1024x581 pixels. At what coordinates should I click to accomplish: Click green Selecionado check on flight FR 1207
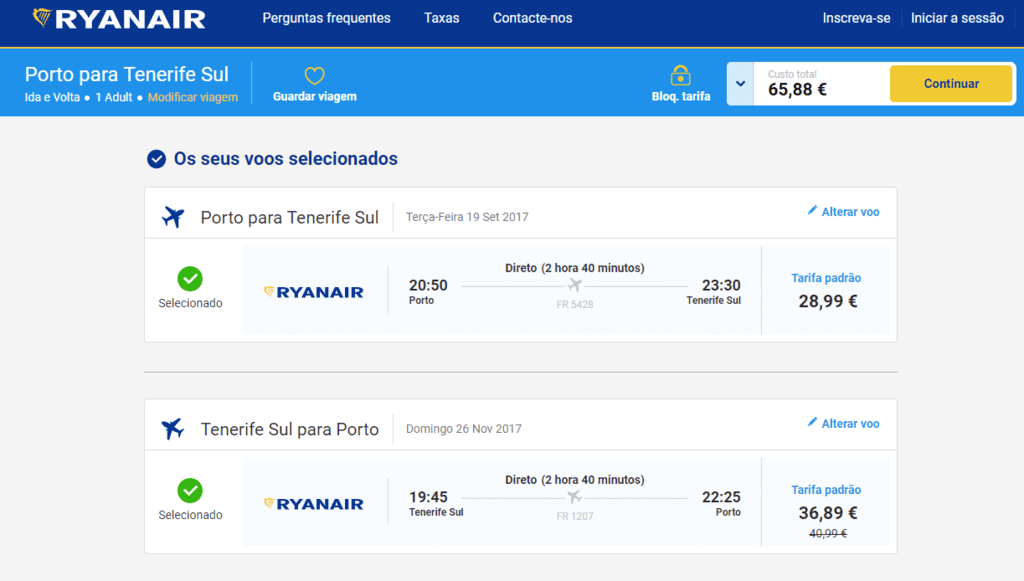190,490
